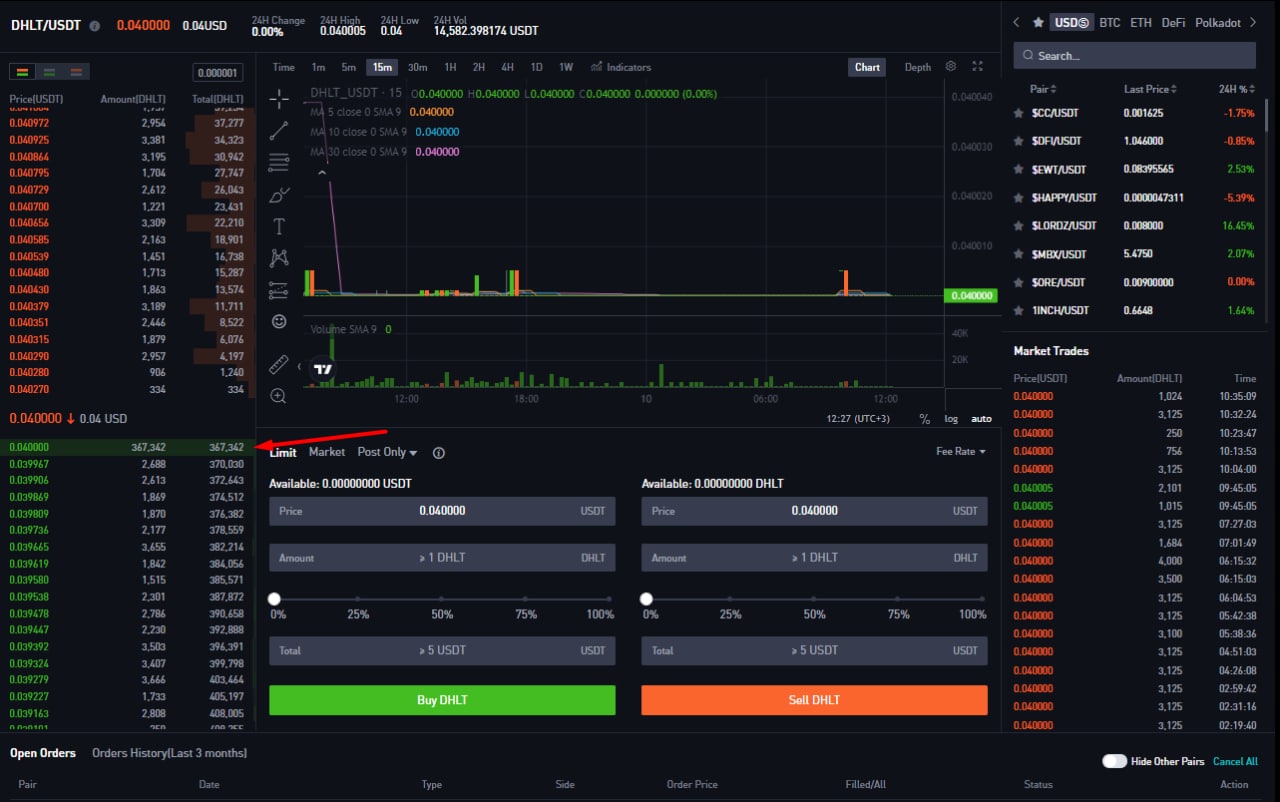Open chart settings gear icon
The image size is (1280, 802).
[x=950, y=67]
